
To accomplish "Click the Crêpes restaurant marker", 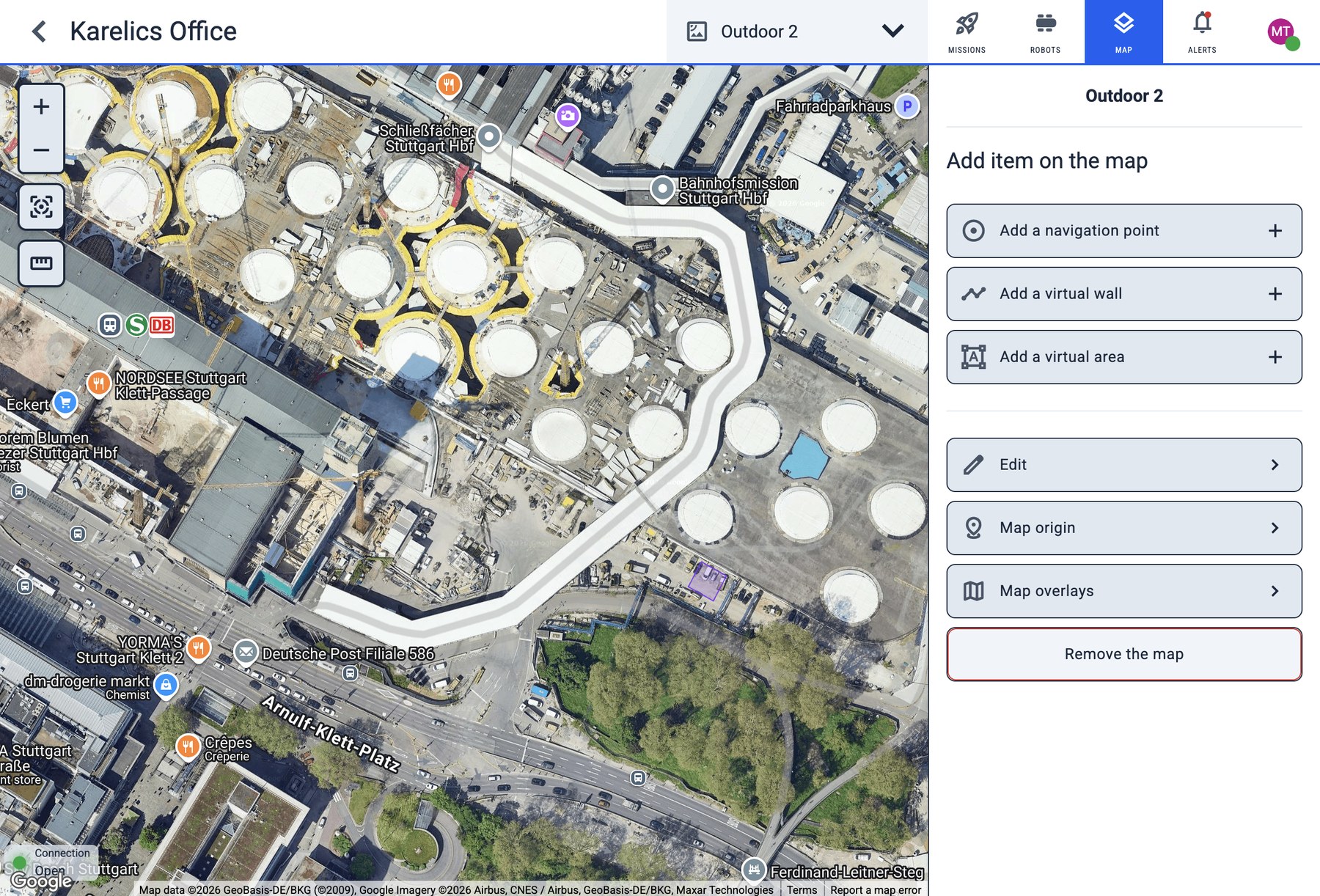I will click(188, 747).
